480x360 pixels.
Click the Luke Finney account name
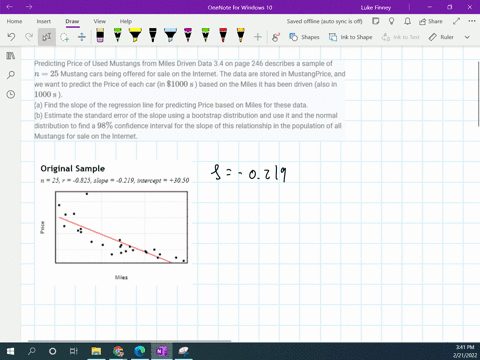tap(376, 7)
